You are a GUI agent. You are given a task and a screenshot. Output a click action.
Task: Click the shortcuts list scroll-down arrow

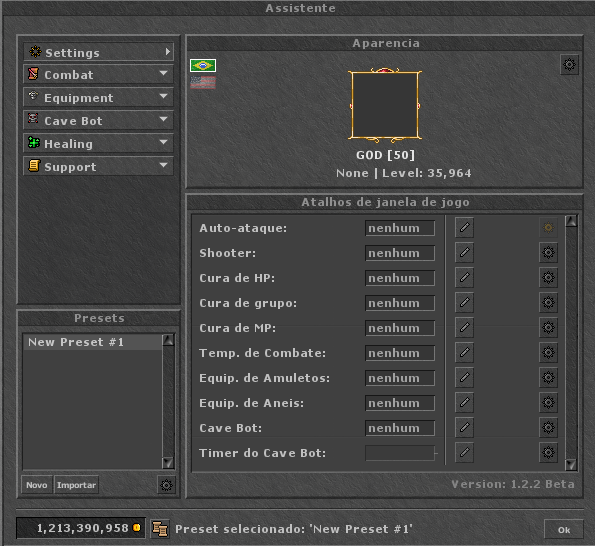(571, 464)
